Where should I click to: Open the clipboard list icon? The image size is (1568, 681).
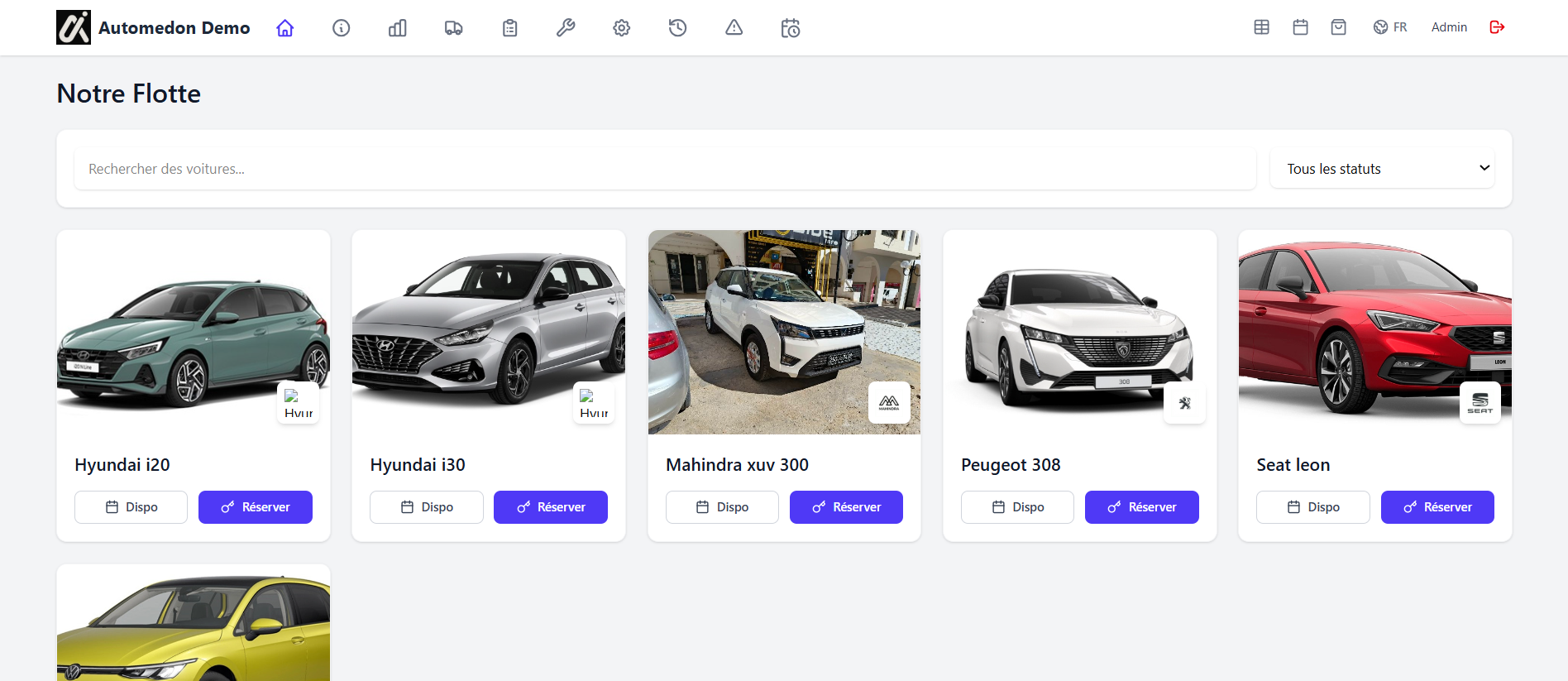pos(510,28)
